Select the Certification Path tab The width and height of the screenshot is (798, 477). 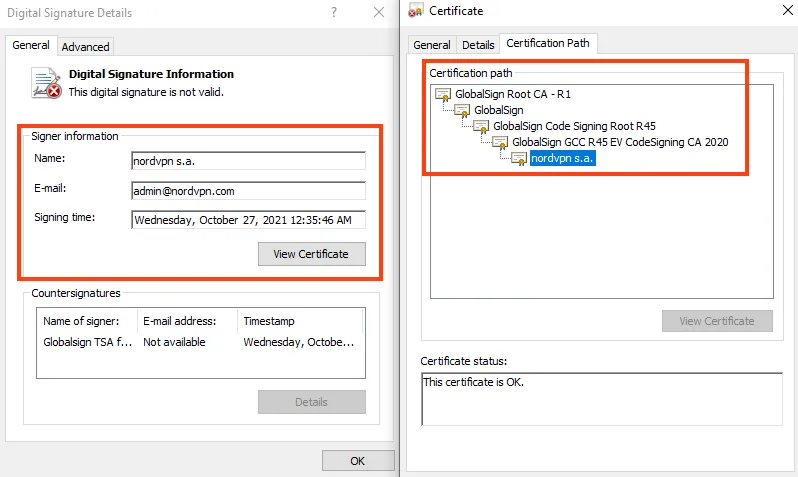[548, 43]
